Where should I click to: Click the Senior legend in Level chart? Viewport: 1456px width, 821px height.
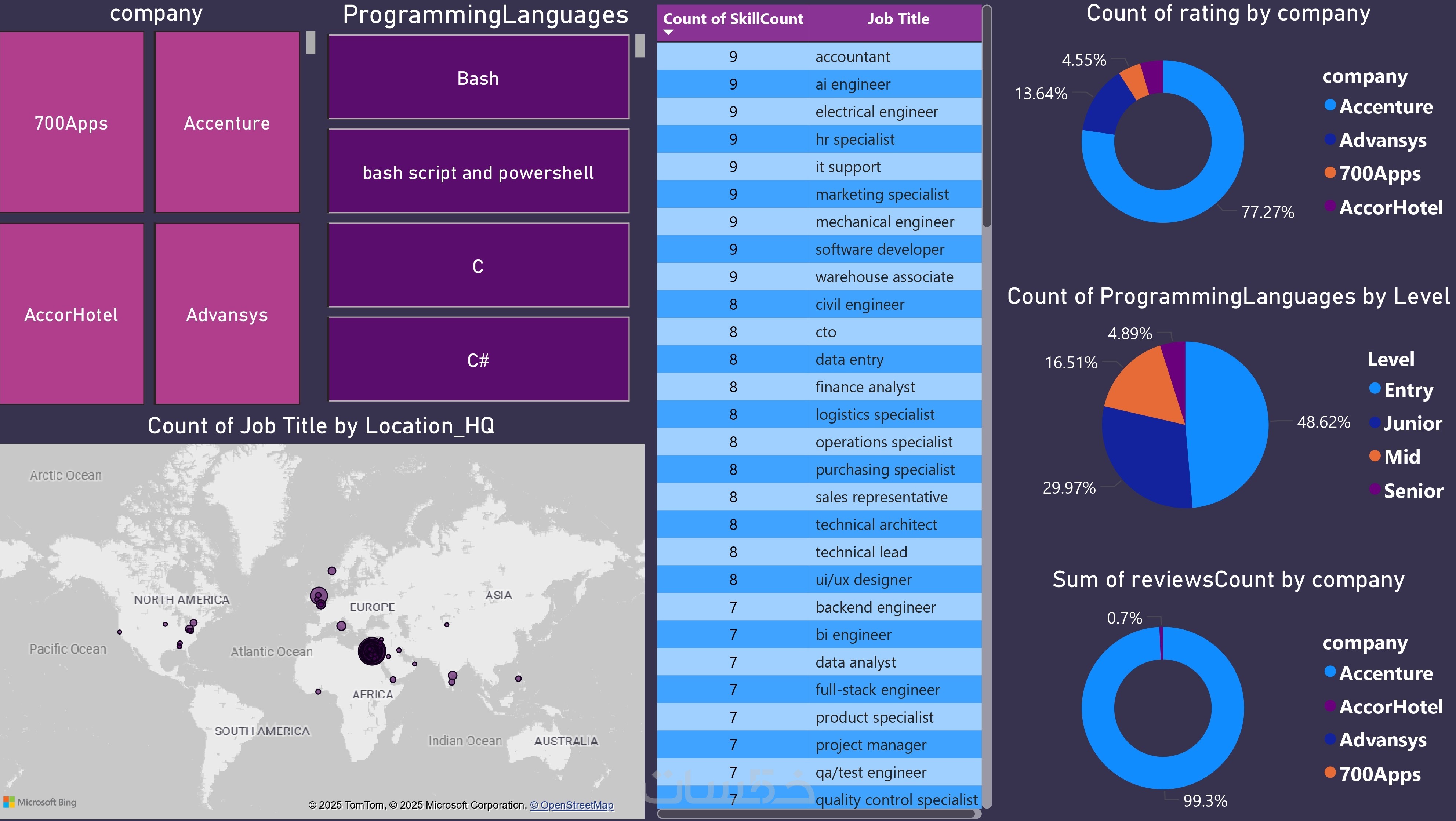(x=1406, y=490)
